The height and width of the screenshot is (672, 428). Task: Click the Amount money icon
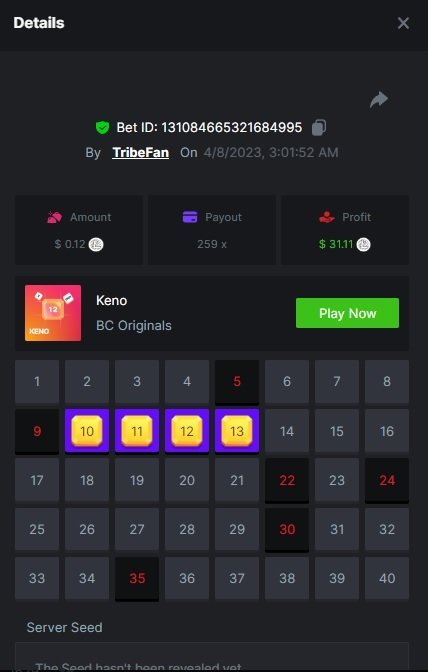pos(54,218)
